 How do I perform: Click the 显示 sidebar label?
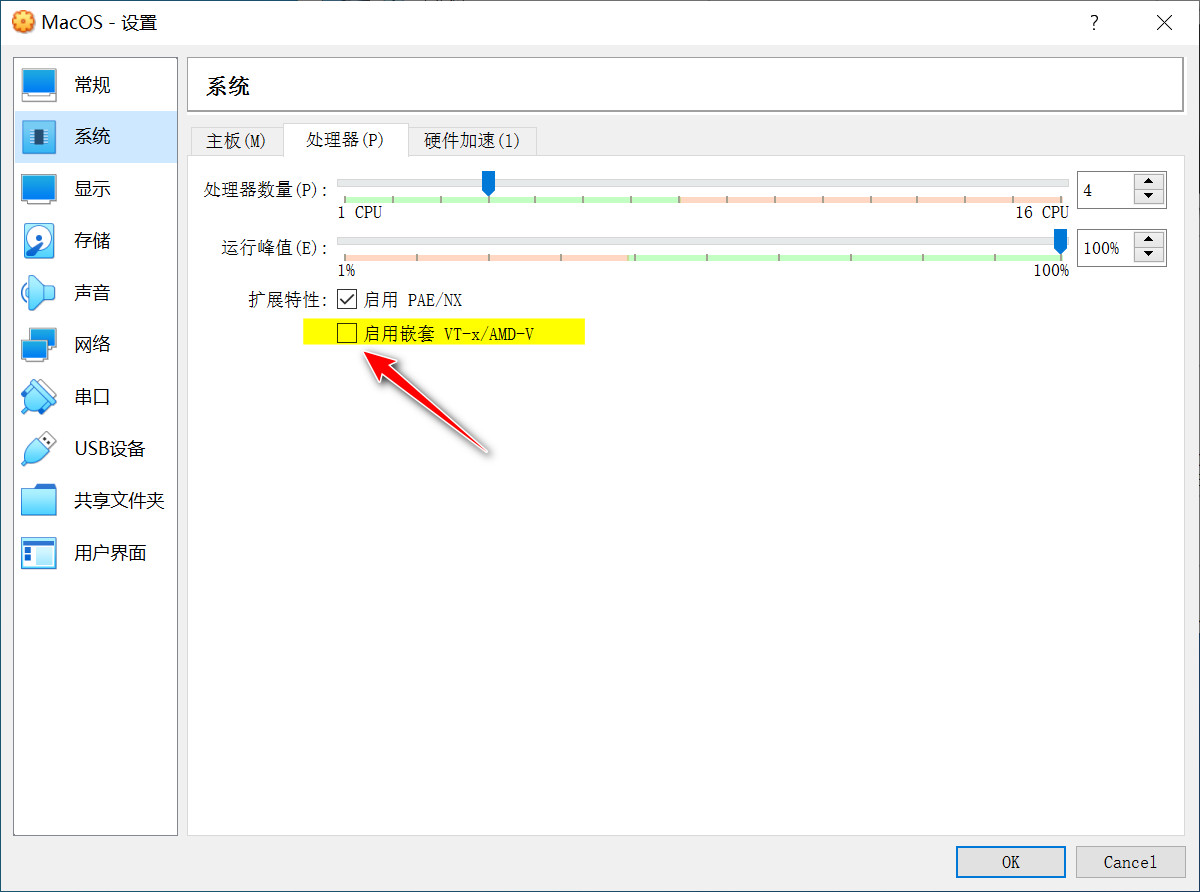(x=92, y=189)
